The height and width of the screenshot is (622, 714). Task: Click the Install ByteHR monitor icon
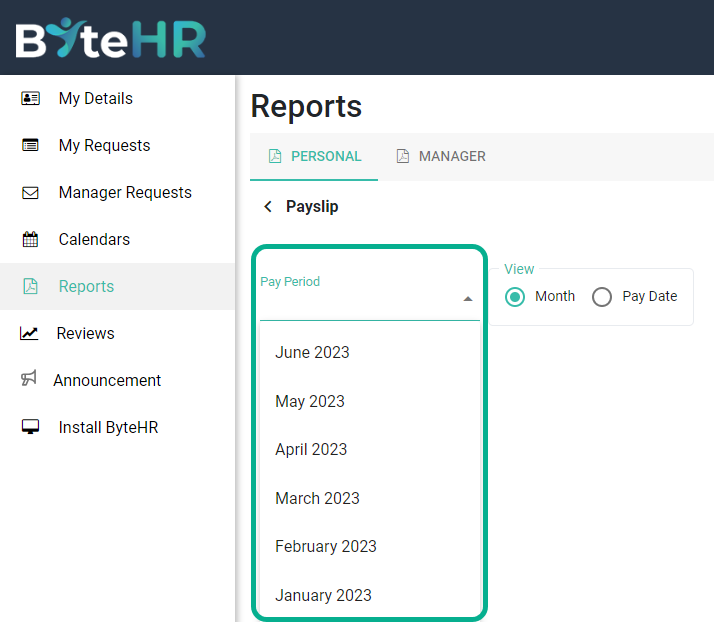tap(31, 427)
